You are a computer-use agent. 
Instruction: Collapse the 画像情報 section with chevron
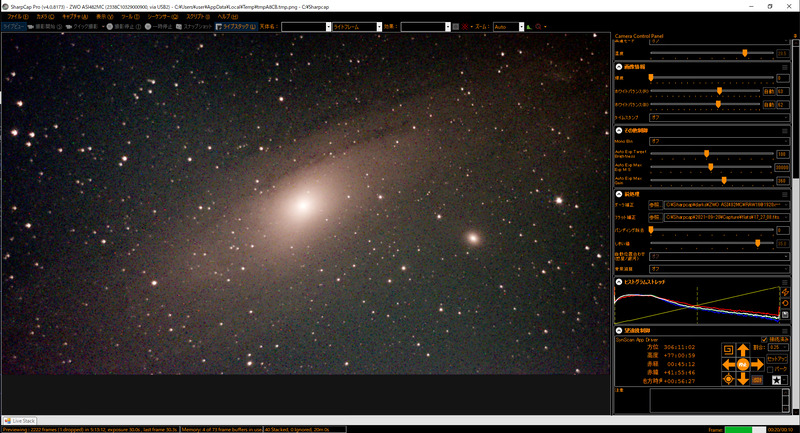(619, 67)
